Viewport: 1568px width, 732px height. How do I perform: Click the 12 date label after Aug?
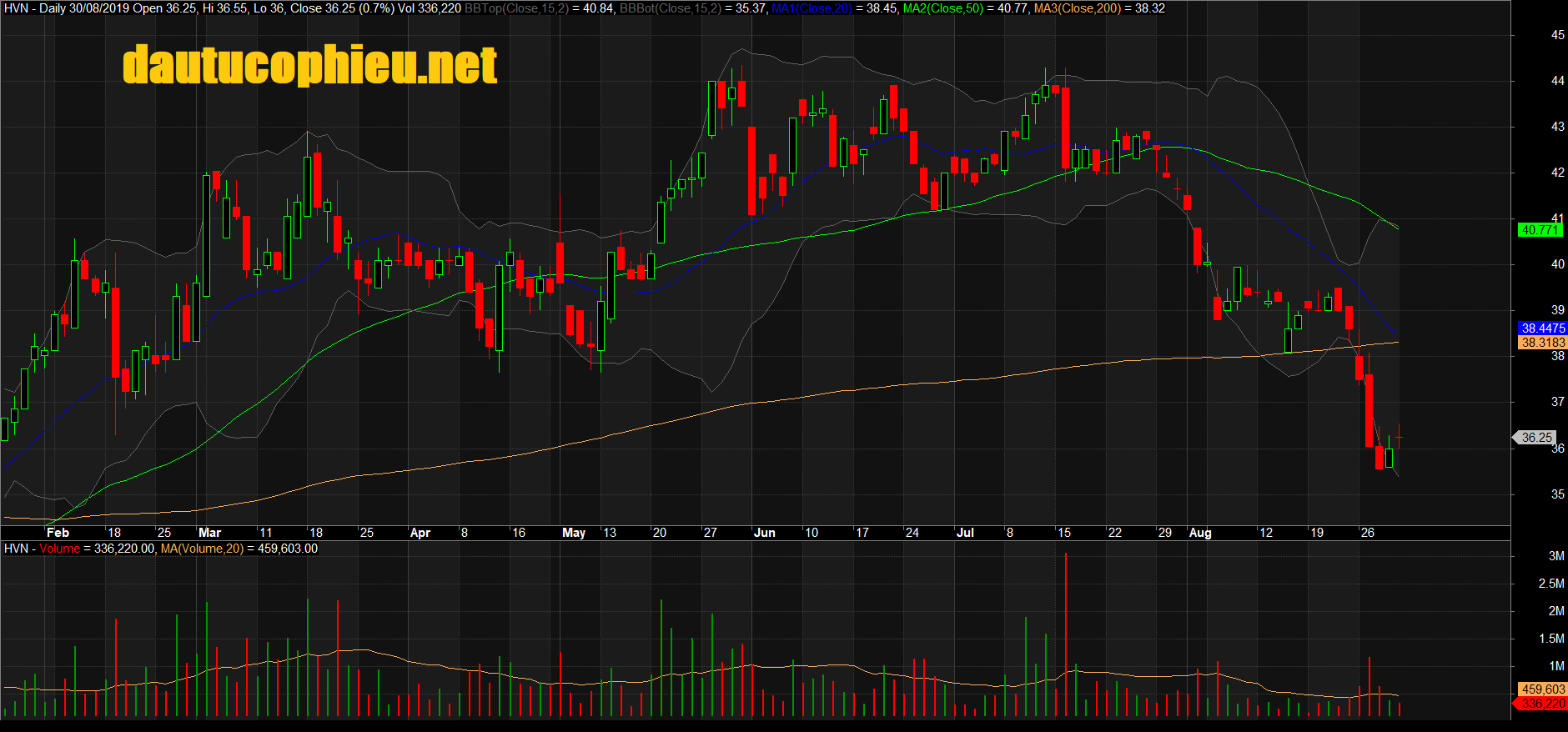click(1266, 533)
